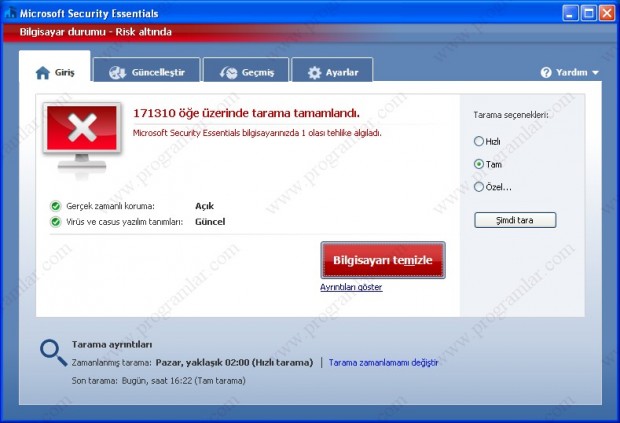
Task: Click the gear icon on Ayarlar tab
Action: click(314, 73)
